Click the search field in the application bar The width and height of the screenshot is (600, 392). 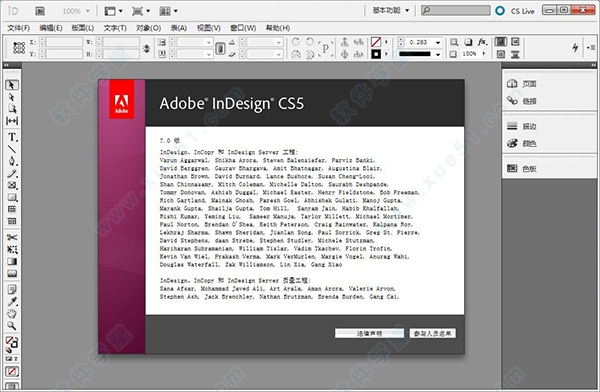coord(455,10)
